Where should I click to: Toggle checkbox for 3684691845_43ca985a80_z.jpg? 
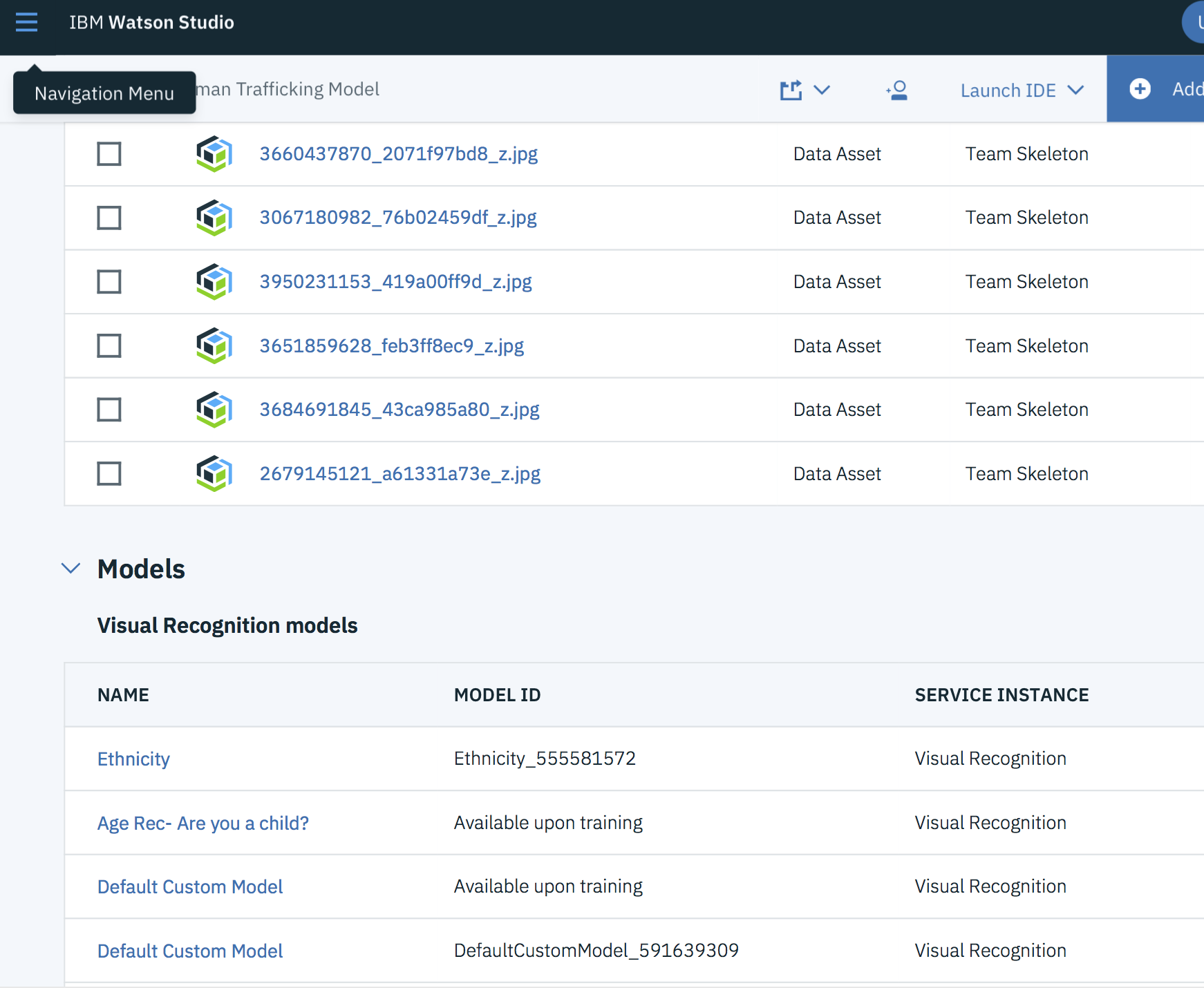click(x=109, y=409)
